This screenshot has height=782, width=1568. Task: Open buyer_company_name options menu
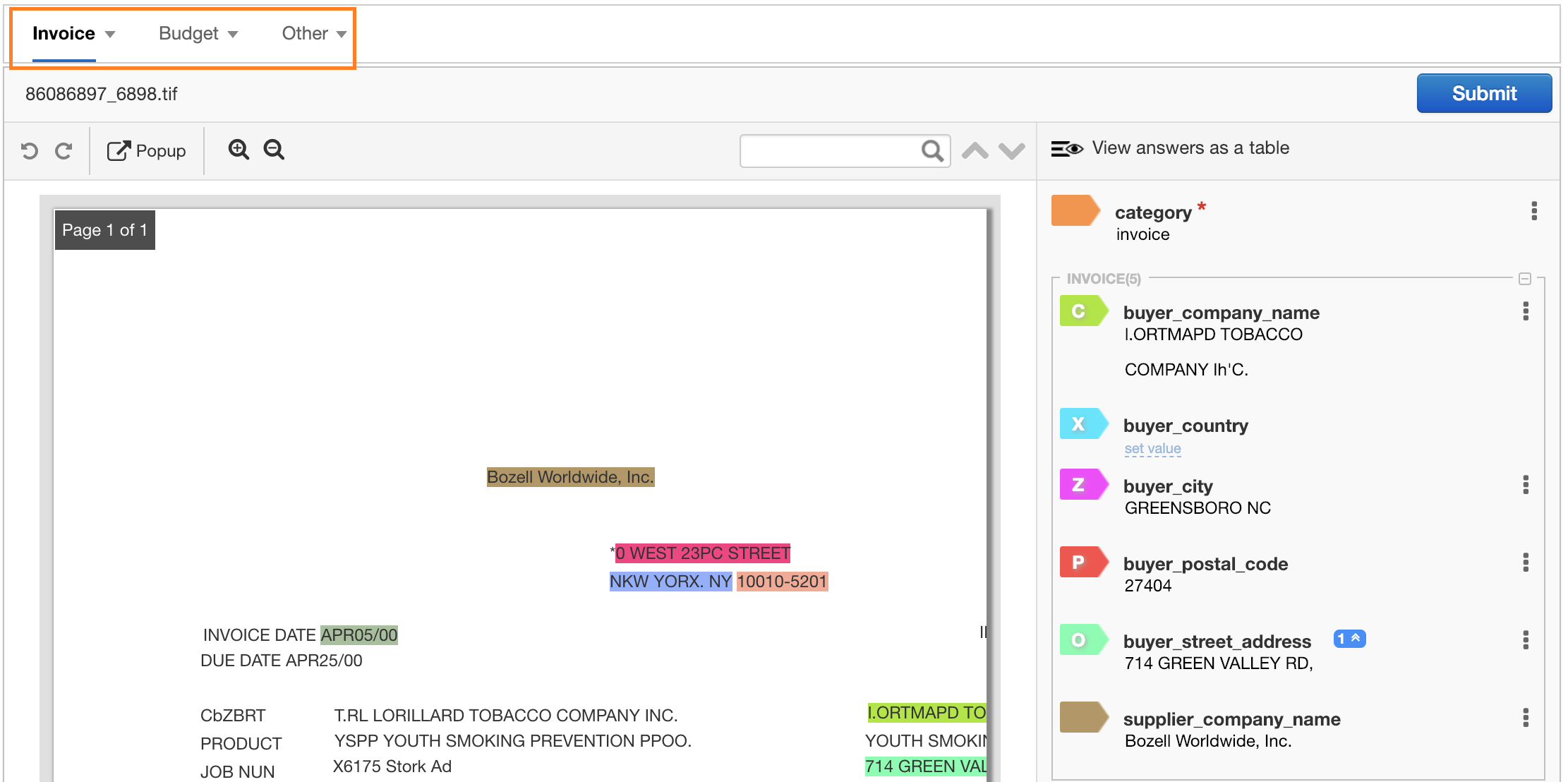tap(1526, 311)
